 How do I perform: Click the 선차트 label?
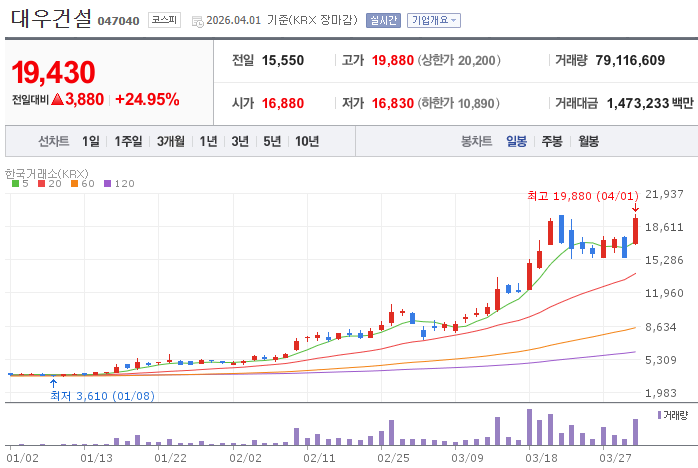click(54, 142)
